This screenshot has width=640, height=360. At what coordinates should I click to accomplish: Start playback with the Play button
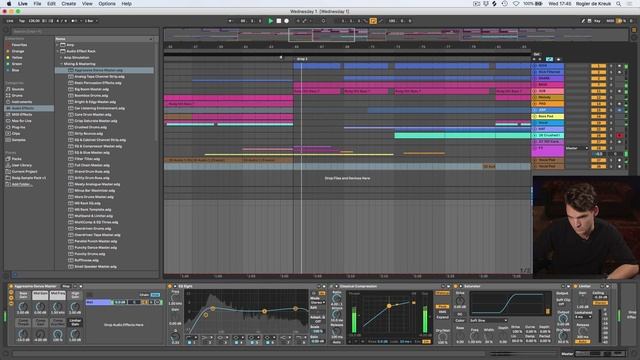[x=270, y=21]
